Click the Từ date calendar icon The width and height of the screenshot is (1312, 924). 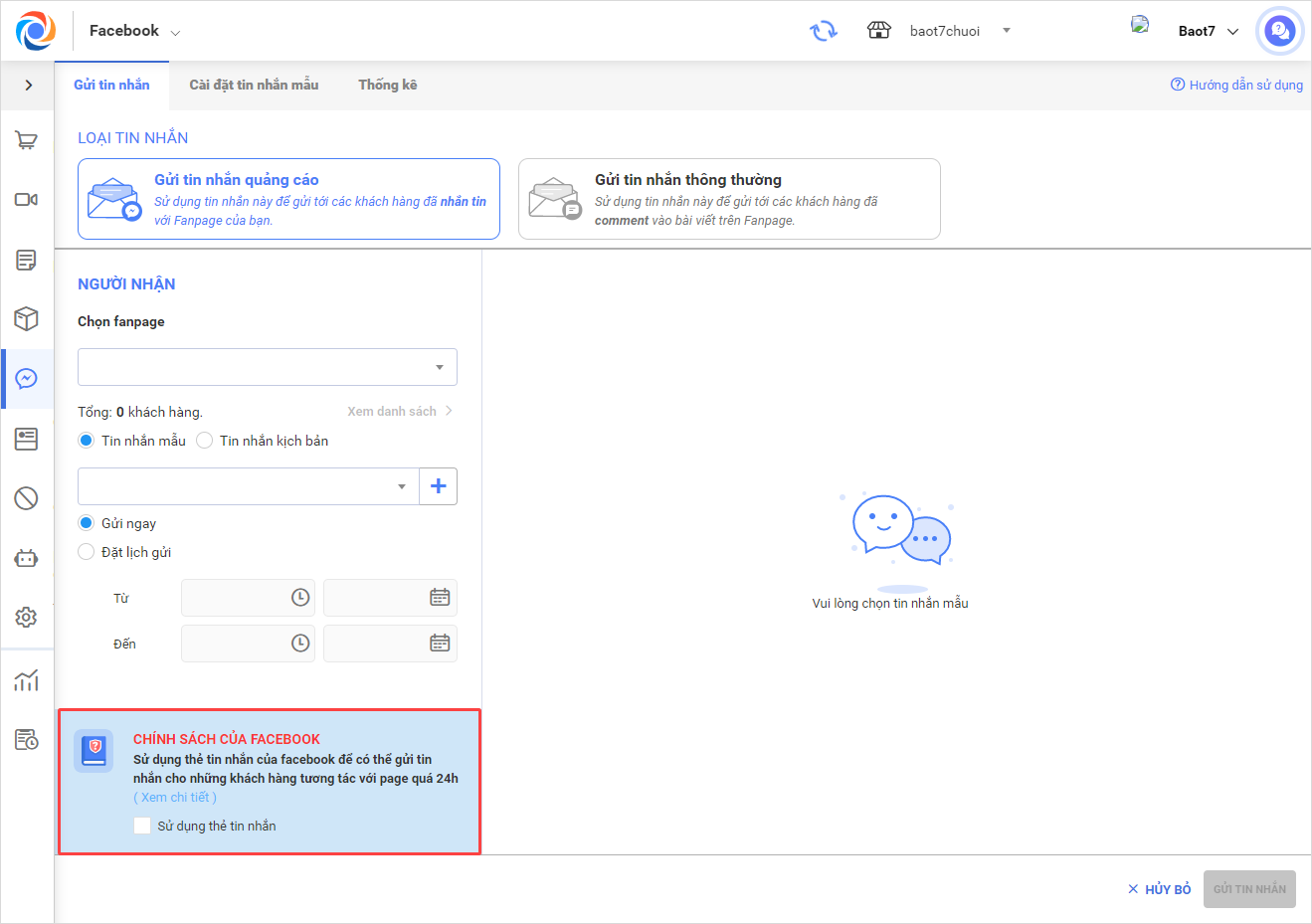(x=440, y=598)
